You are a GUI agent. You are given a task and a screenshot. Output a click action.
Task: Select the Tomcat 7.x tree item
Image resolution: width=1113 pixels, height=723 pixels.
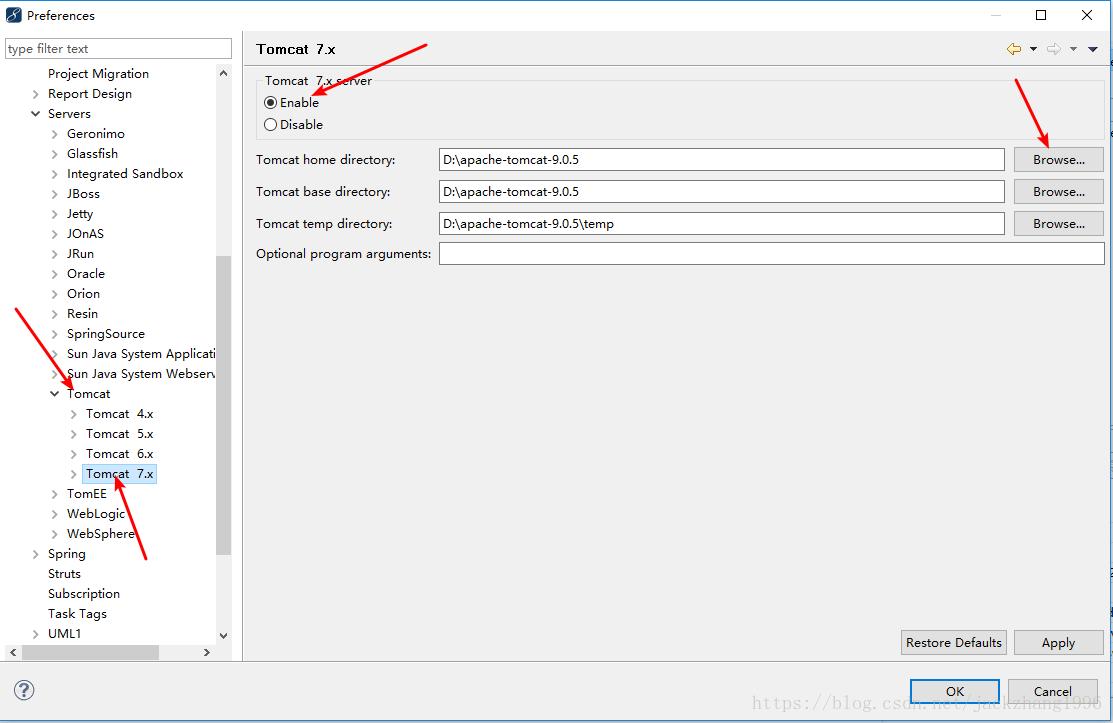[119, 473]
